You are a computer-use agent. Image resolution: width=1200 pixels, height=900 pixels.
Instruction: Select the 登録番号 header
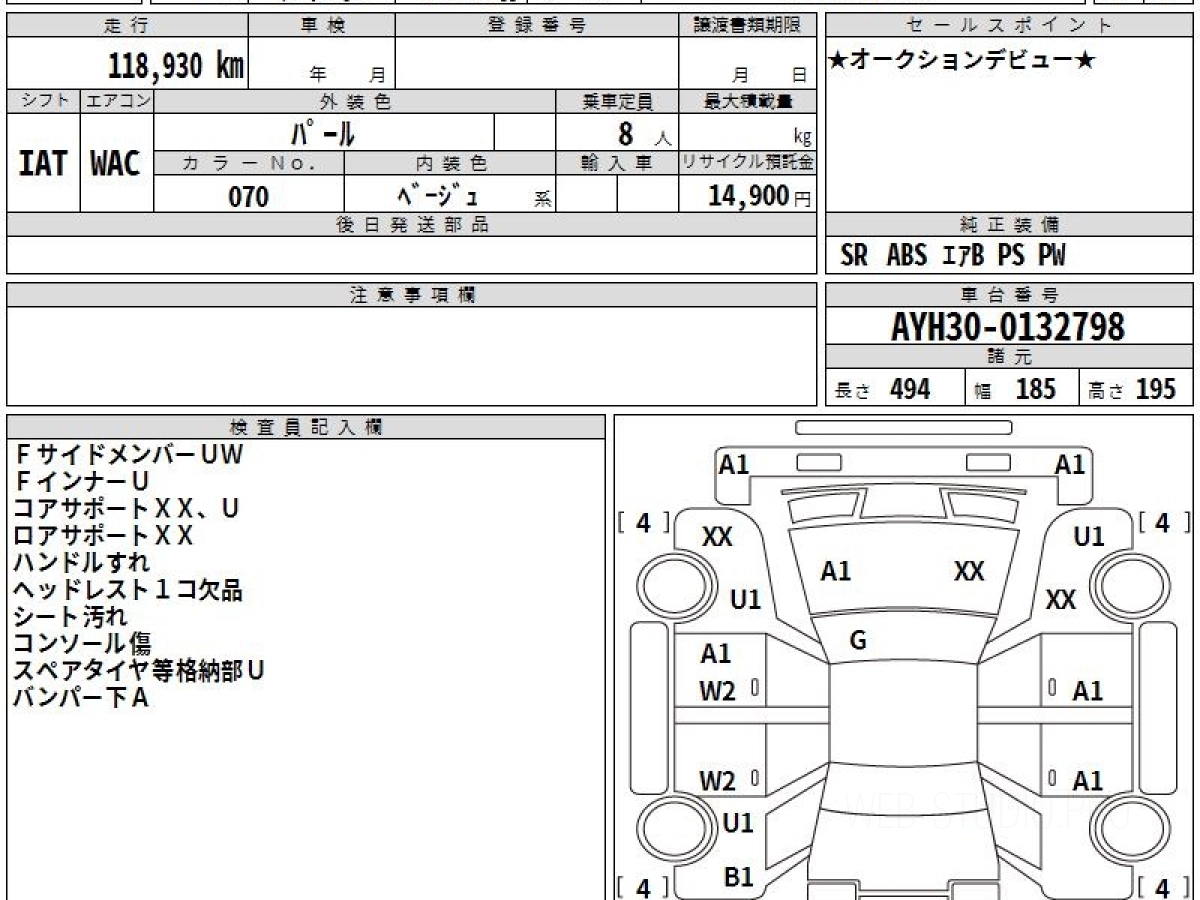point(537,26)
